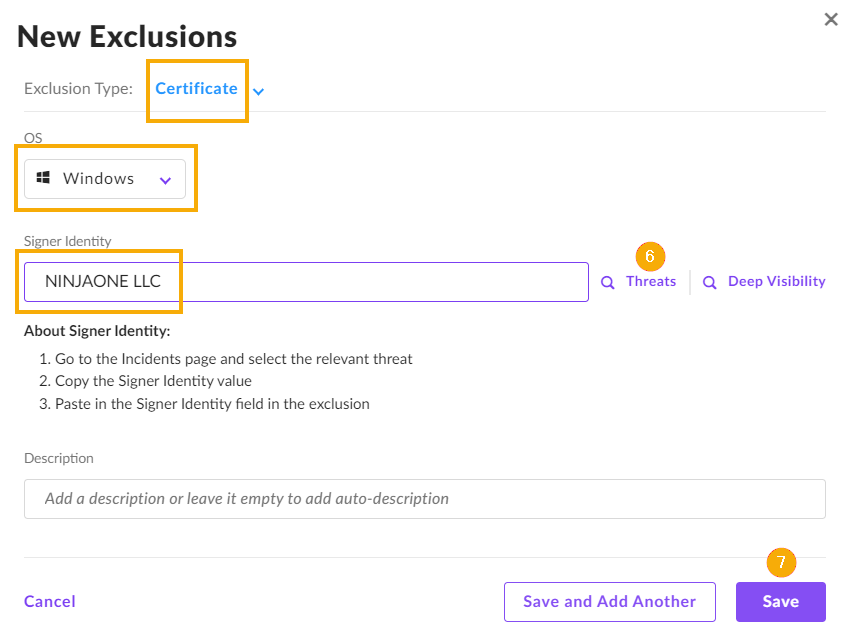Screen dimensions: 846x633
Task: Close the New Exclusions dialog
Action: point(830,19)
